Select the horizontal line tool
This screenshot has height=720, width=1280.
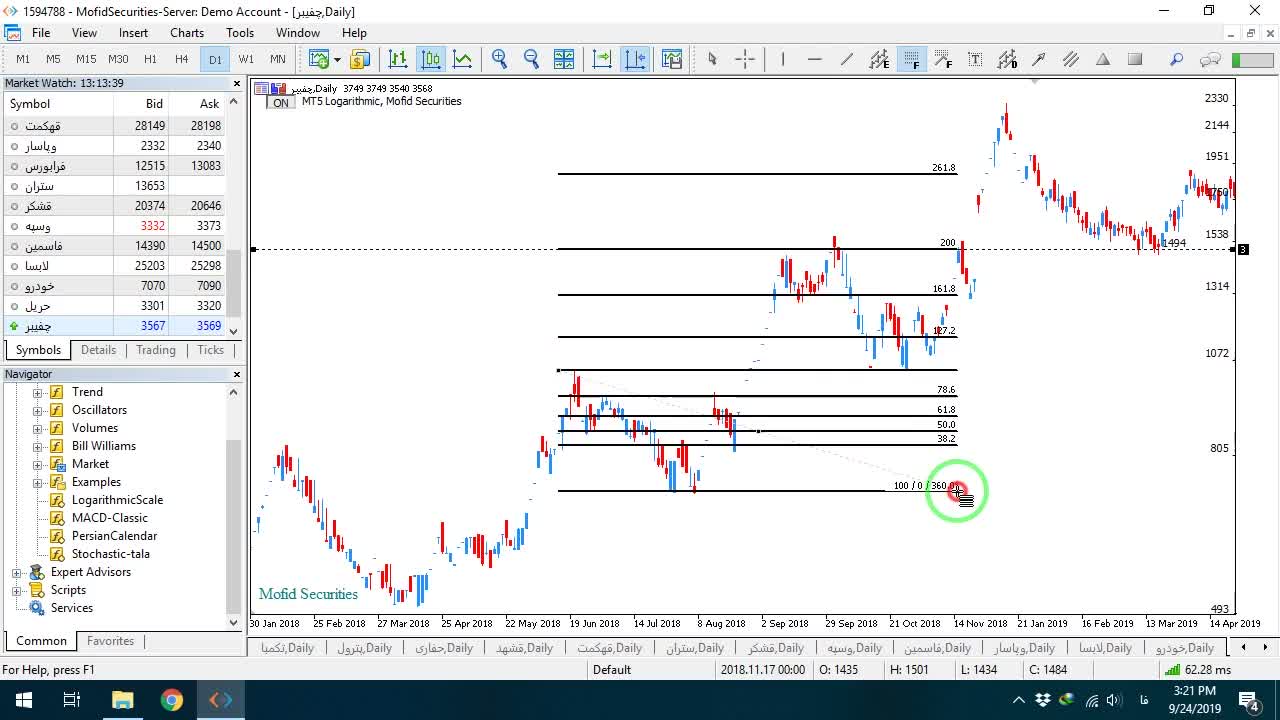[814, 59]
